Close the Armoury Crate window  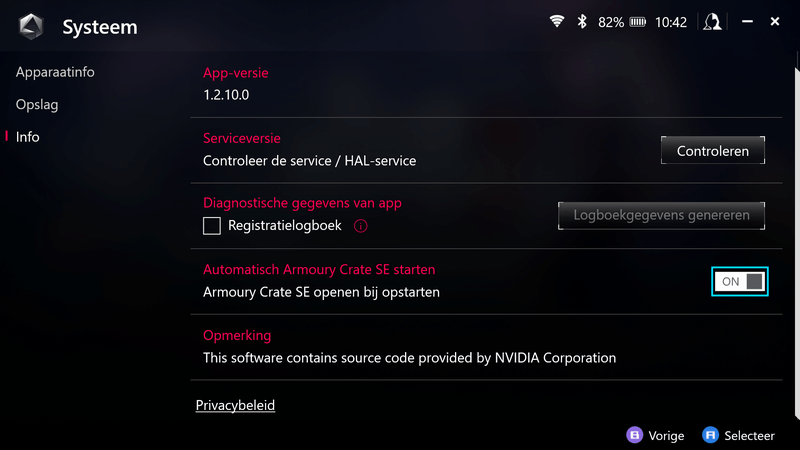coord(775,22)
